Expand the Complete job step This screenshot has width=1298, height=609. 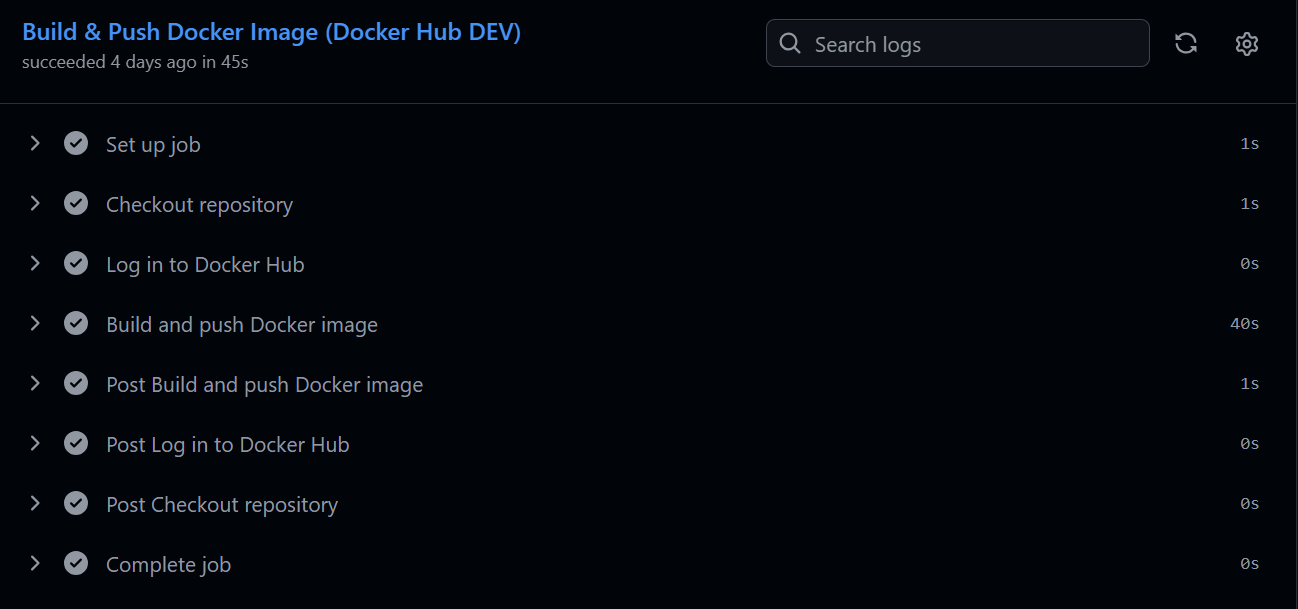point(36,563)
